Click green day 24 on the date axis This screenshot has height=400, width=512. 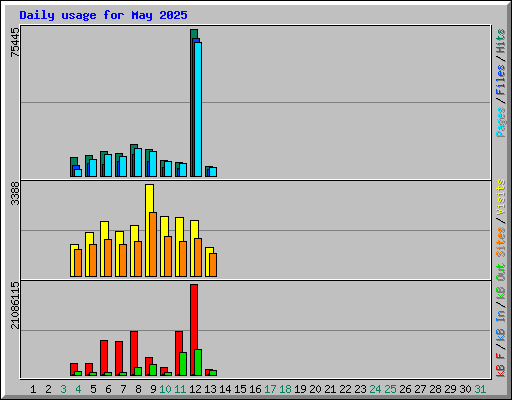(375, 389)
